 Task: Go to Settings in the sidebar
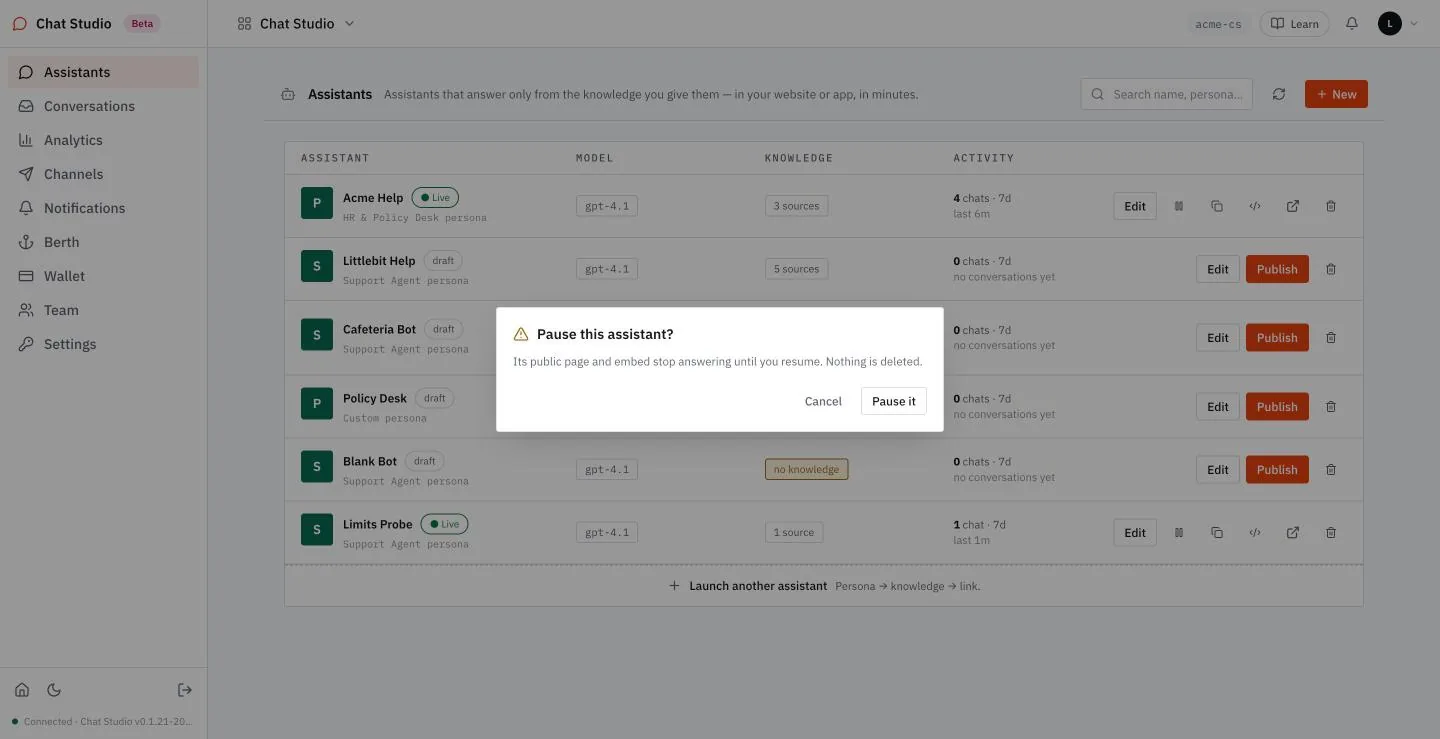[103, 344]
